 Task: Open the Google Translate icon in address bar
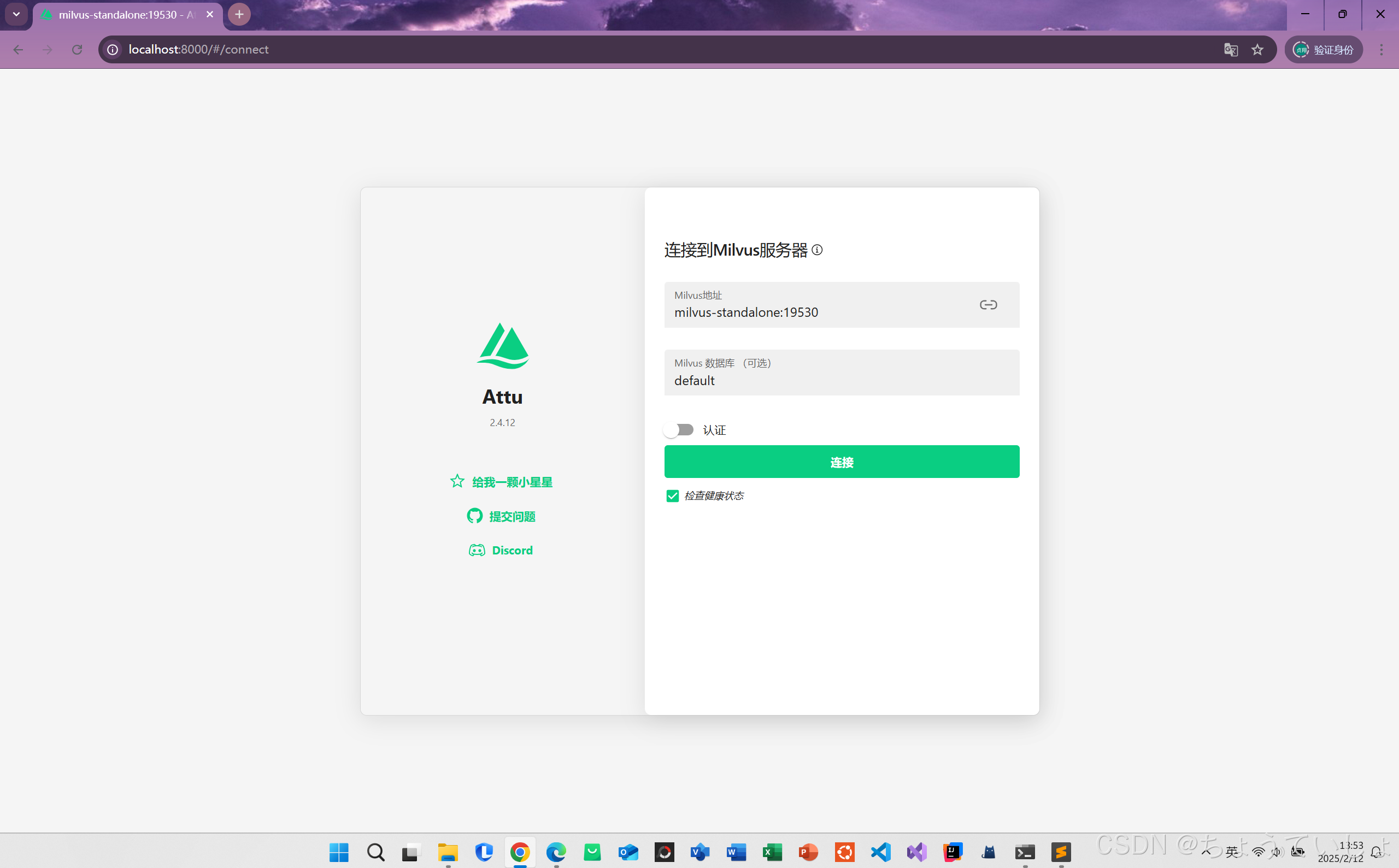(1230, 49)
